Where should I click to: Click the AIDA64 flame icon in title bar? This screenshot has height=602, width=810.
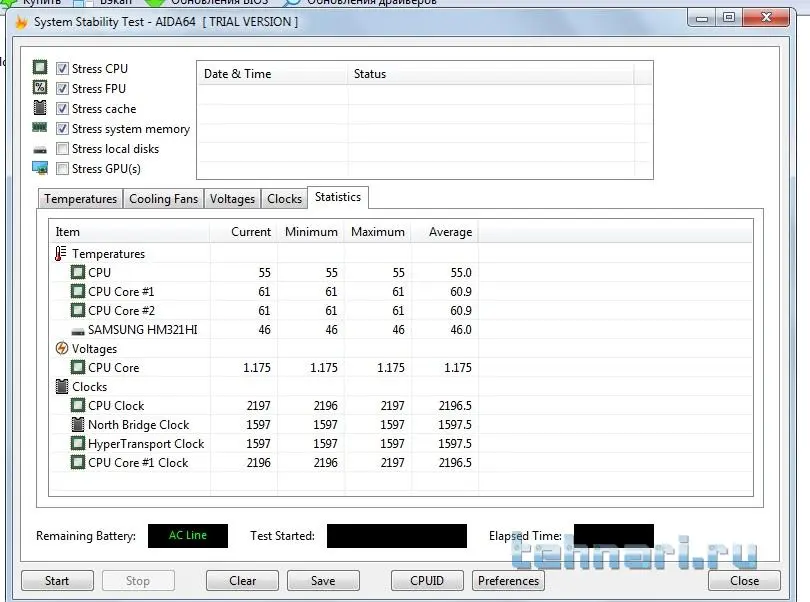tap(21, 22)
